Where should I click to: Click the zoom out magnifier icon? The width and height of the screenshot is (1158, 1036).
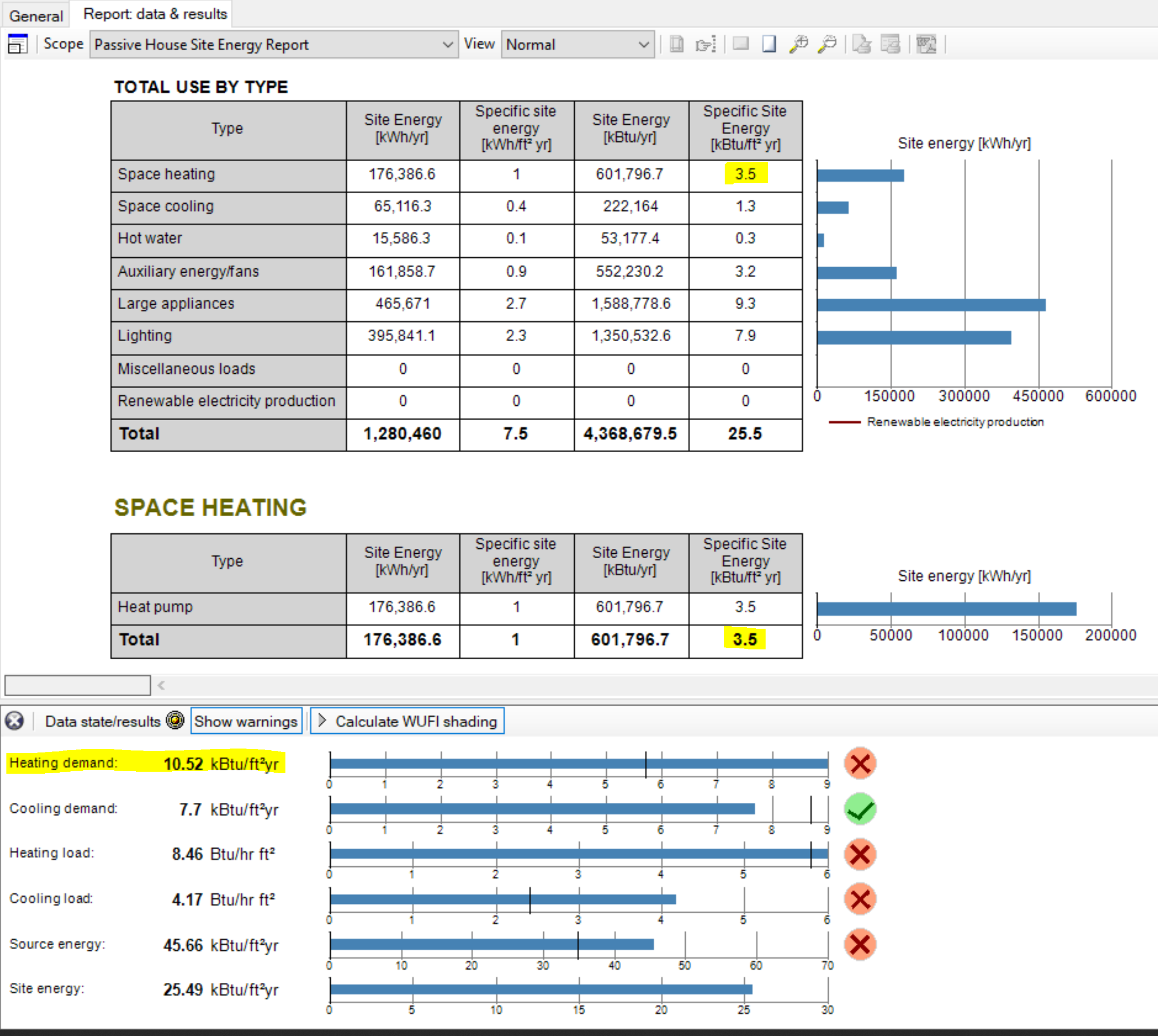827,44
